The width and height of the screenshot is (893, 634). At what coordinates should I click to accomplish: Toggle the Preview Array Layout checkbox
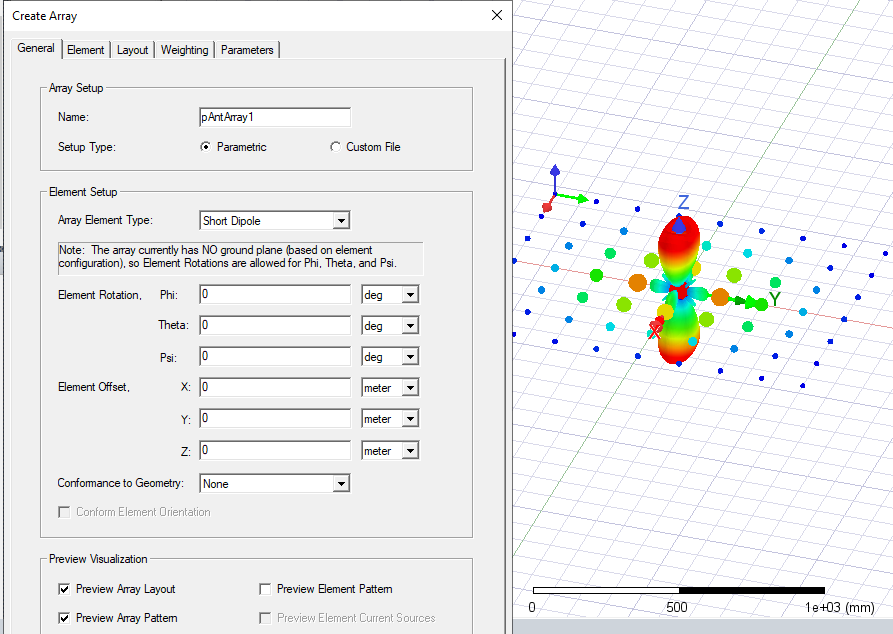pos(65,589)
